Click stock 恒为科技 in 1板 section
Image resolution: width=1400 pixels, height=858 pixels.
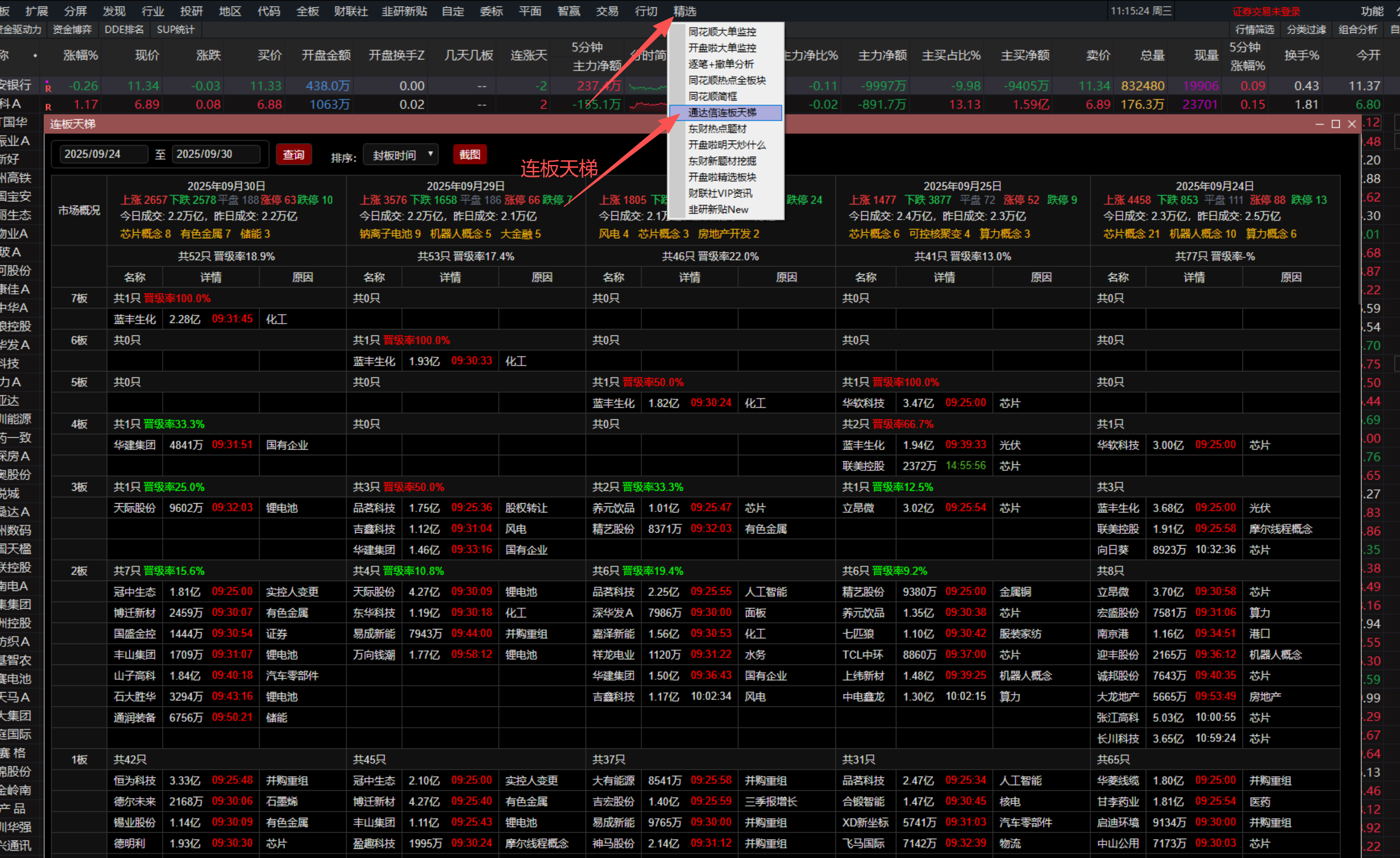[x=134, y=780]
